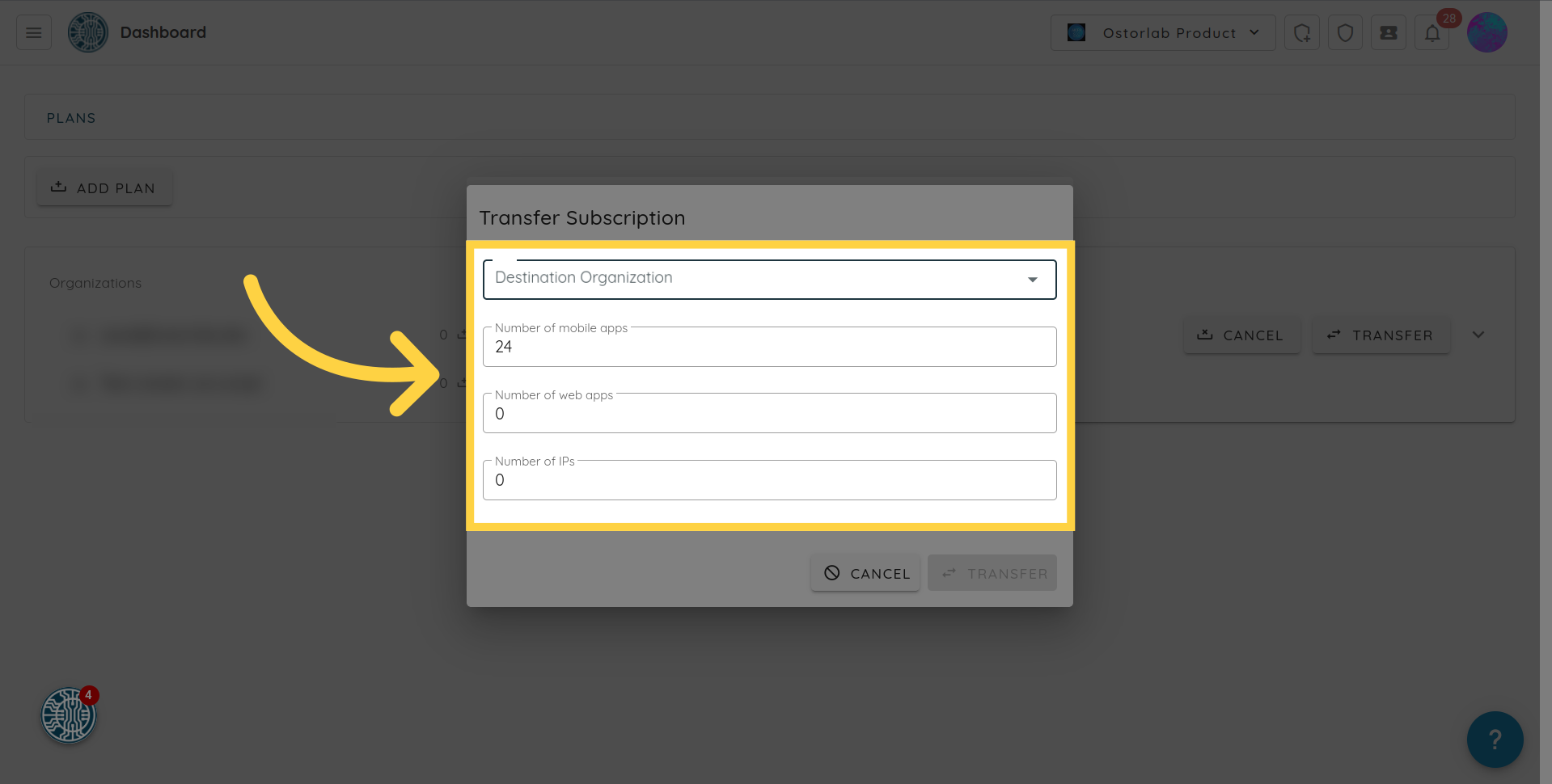Click the Number of mobile apps field
The width and height of the screenshot is (1552, 784).
[x=769, y=347]
